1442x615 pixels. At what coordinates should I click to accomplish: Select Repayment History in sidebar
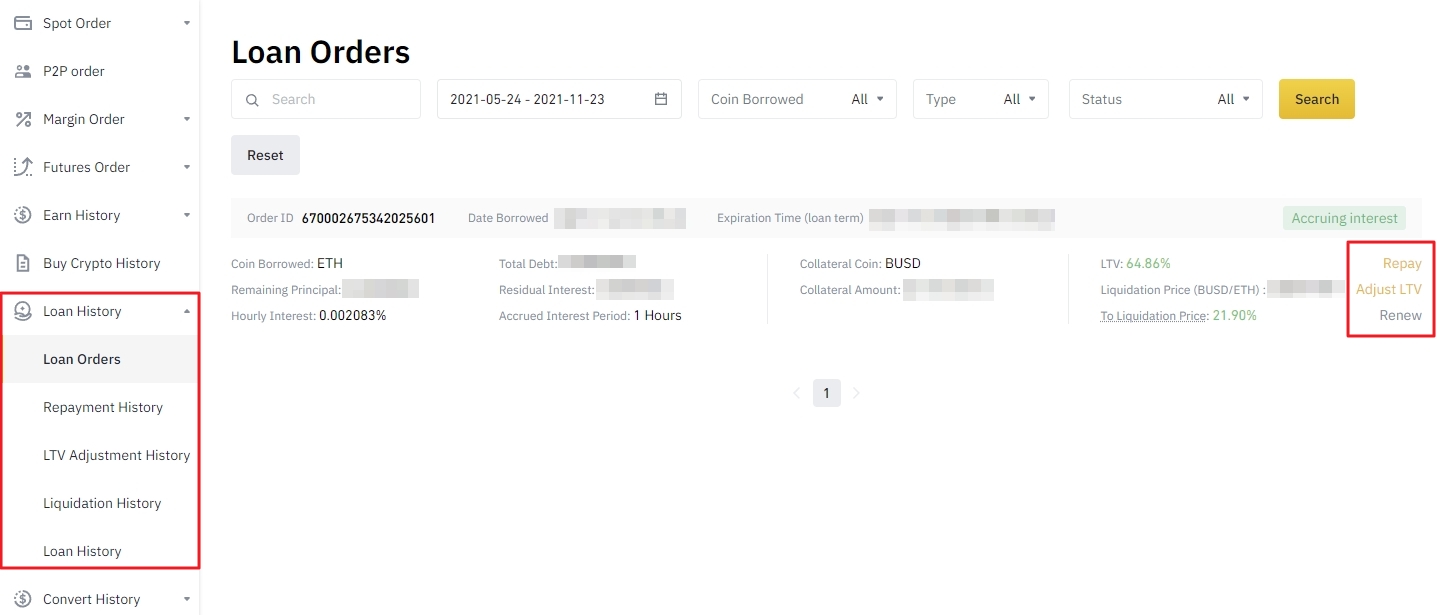pos(103,407)
